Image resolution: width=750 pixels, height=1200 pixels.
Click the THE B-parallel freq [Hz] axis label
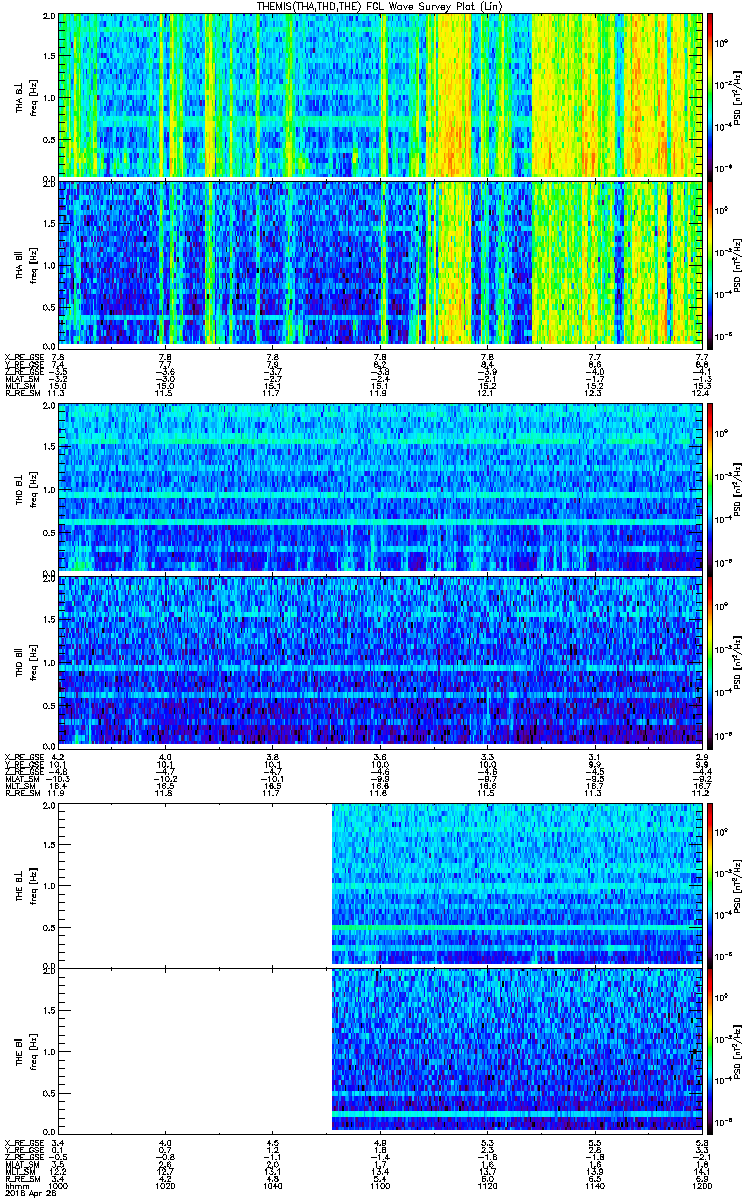[x=32, y=1051]
